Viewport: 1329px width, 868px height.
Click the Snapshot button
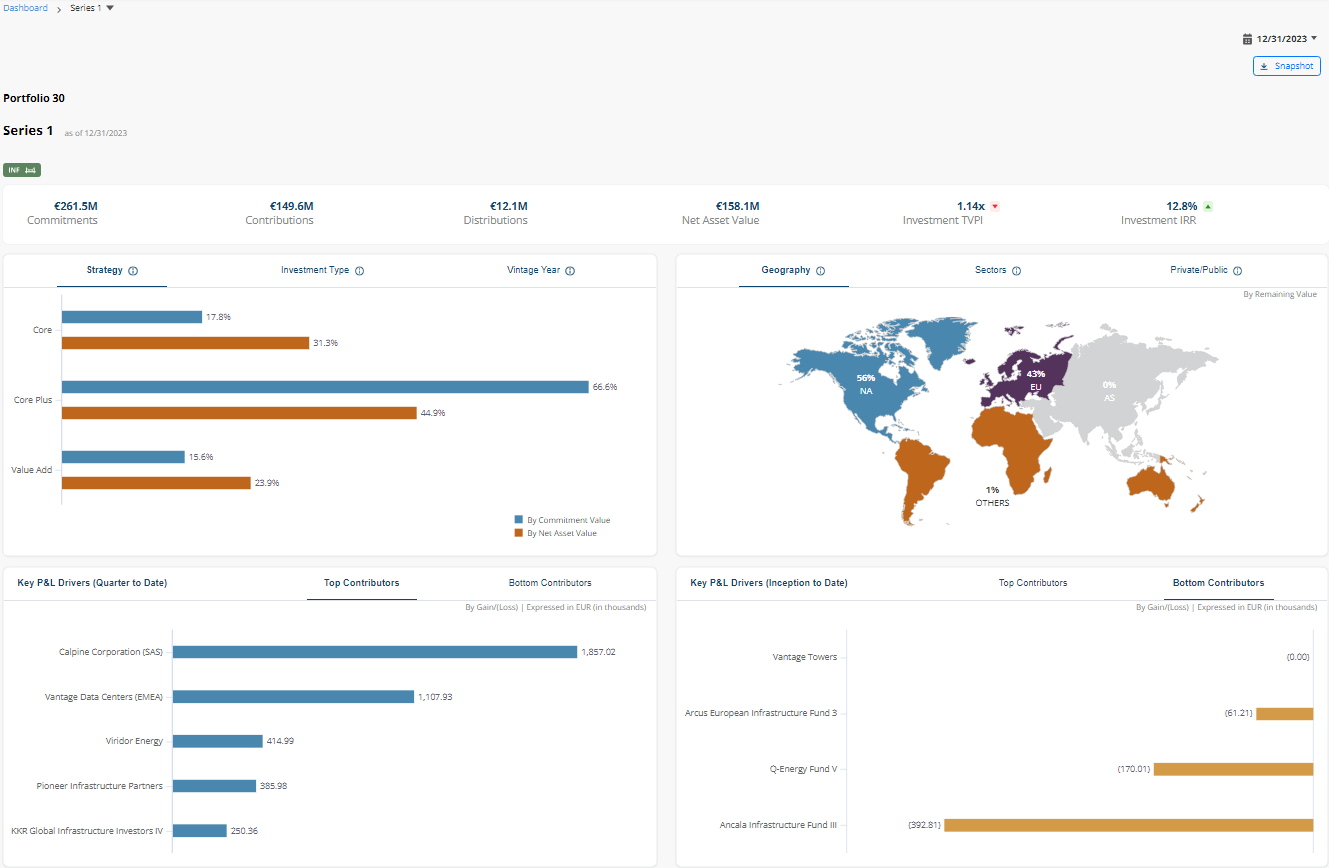coord(1287,65)
